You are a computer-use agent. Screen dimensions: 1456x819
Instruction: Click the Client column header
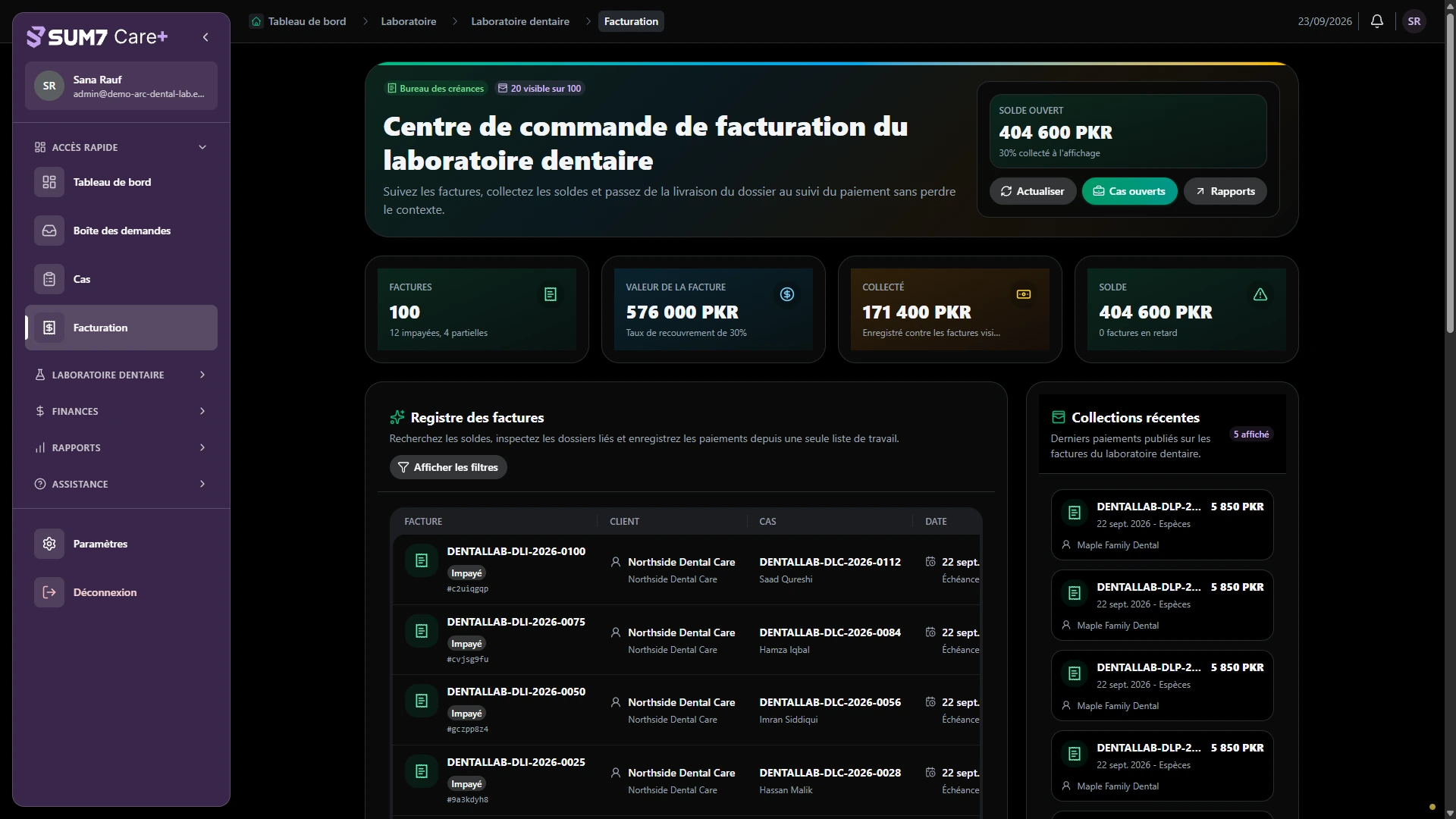coord(624,522)
